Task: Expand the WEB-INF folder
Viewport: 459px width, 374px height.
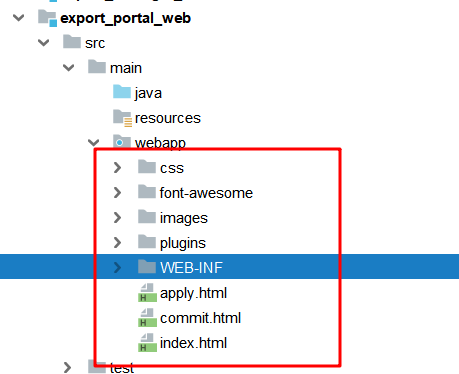Action: click(x=117, y=267)
